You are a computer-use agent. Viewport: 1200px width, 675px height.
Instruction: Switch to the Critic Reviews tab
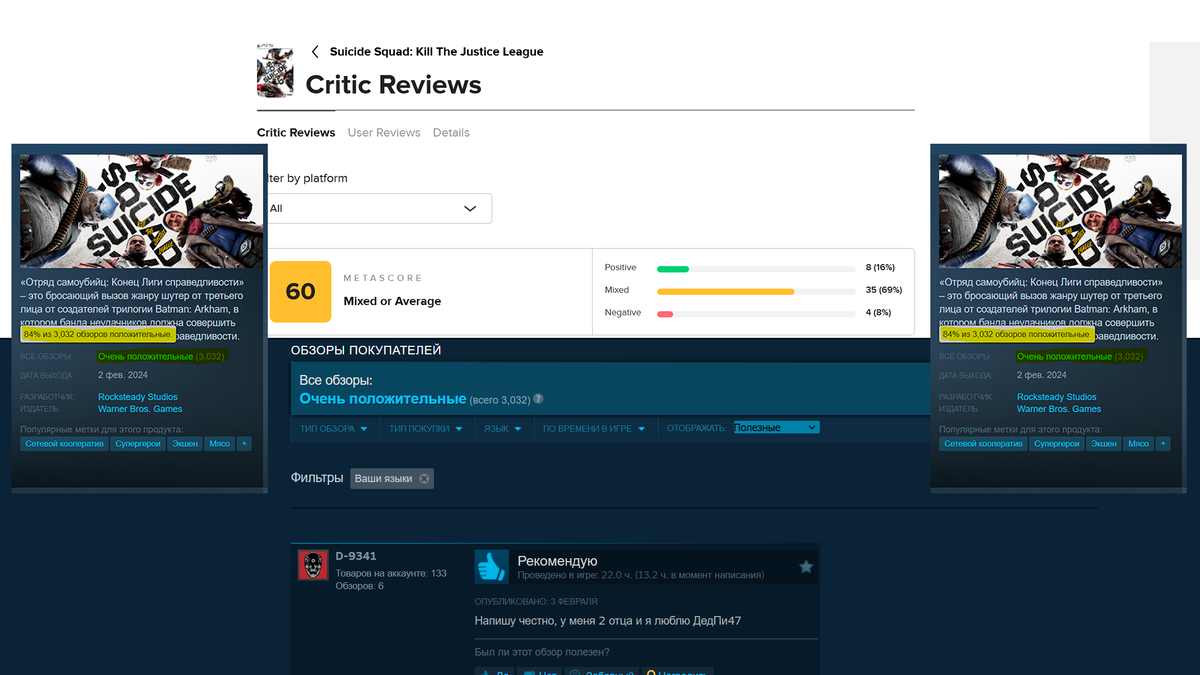click(296, 133)
